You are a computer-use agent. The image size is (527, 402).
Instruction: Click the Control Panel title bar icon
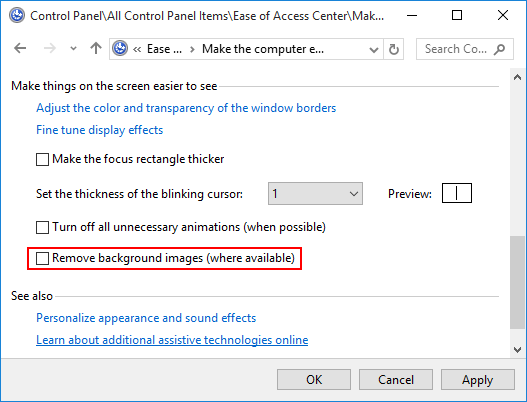point(17,15)
